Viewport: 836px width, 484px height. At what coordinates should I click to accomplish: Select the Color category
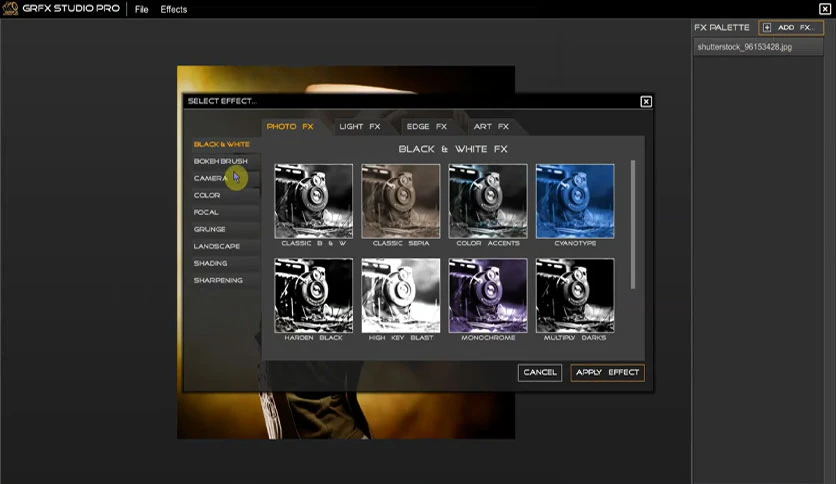tap(207, 195)
